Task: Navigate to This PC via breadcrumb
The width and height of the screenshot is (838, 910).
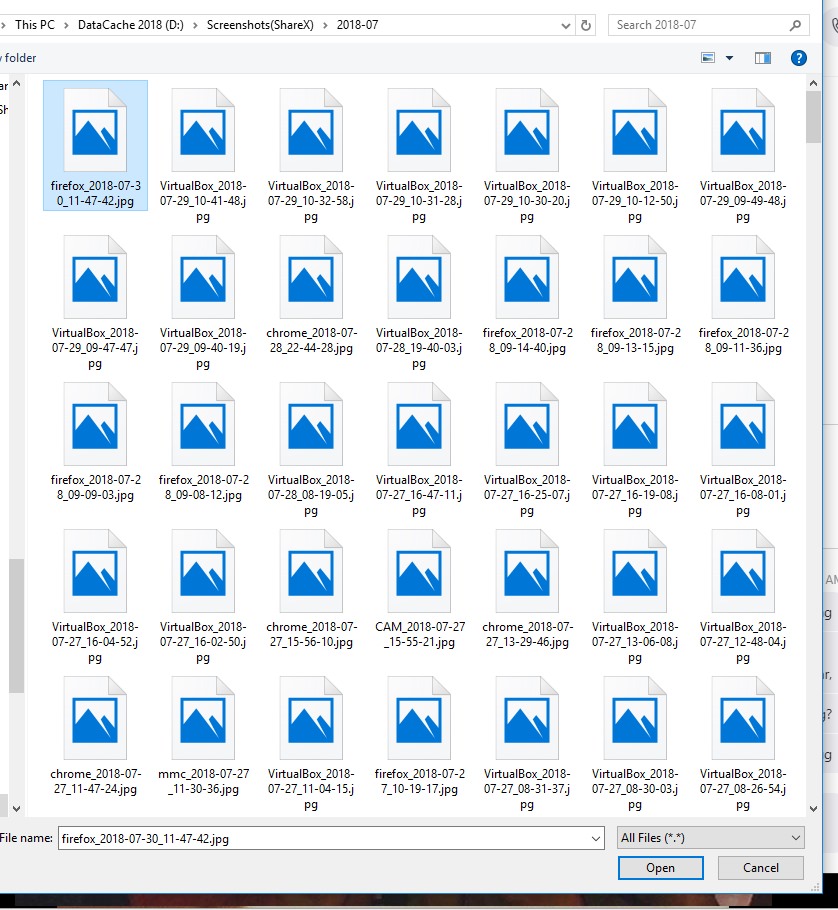Action: [x=34, y=24]
